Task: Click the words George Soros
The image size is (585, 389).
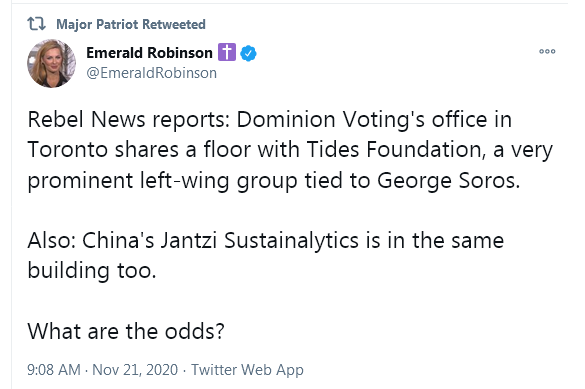Action: click(448, 181)
